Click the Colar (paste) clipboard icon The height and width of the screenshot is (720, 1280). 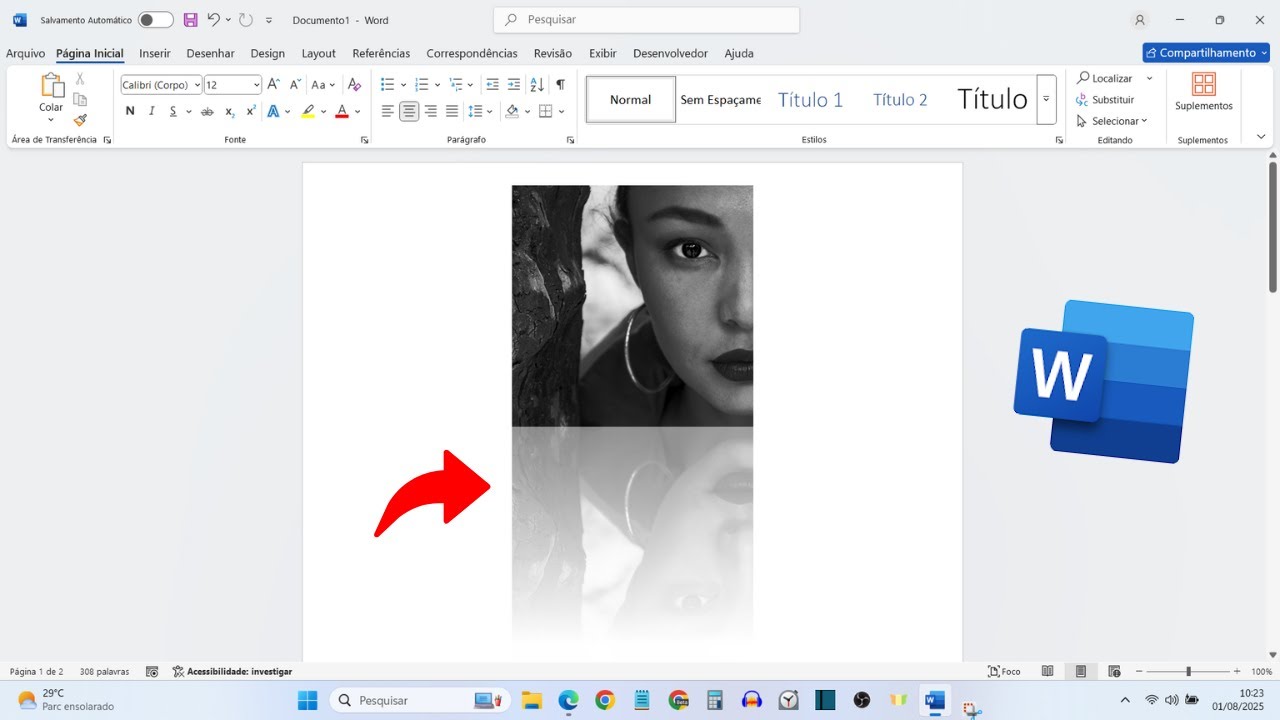[x=51, y=86]
